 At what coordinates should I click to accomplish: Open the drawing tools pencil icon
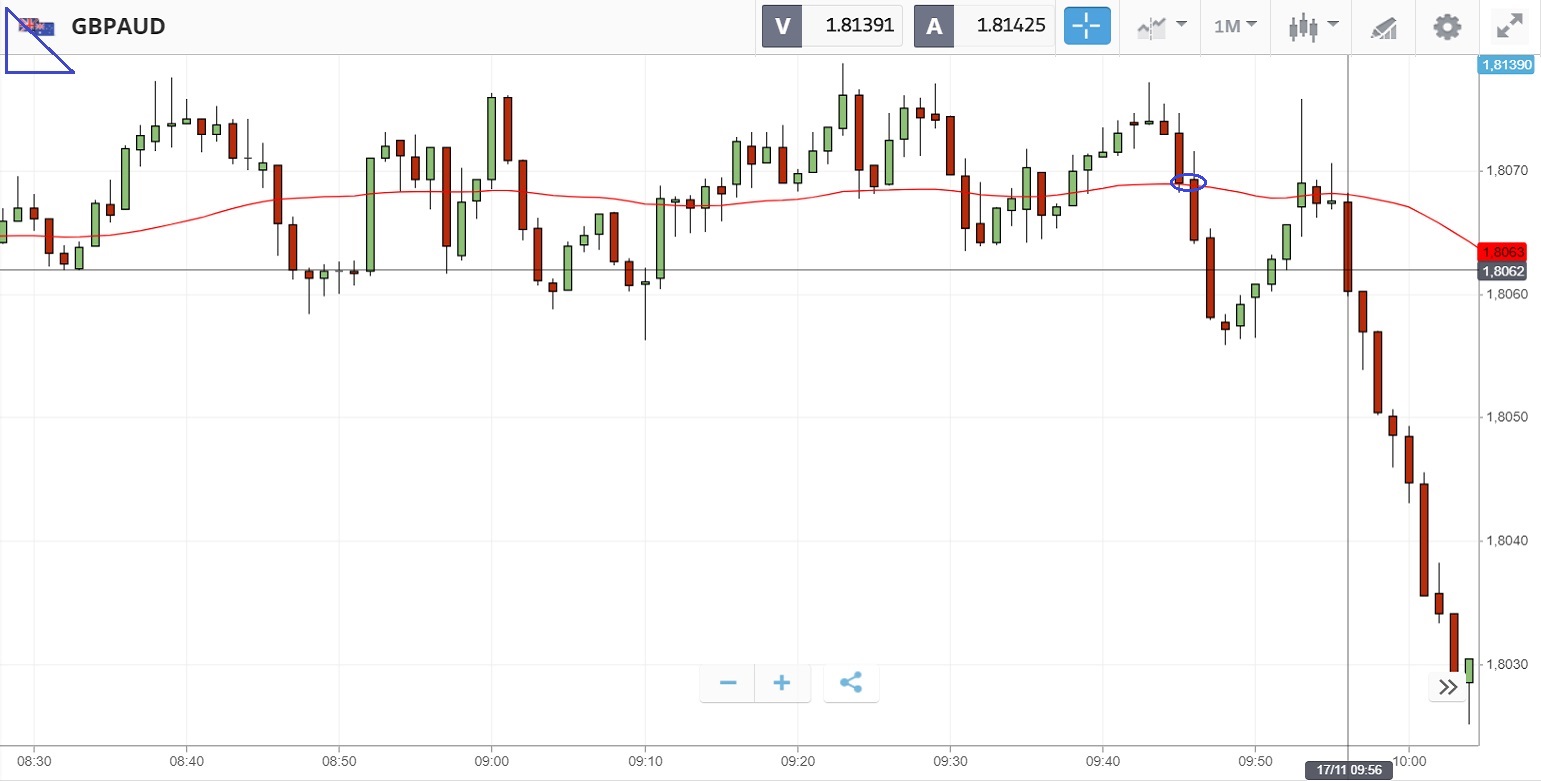(x=1384, y=27)
